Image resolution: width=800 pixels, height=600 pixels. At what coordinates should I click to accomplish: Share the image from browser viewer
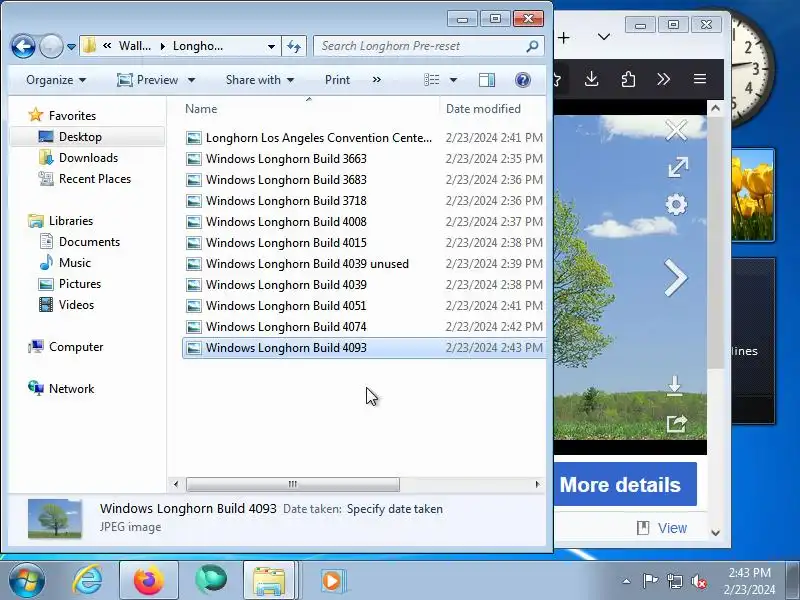point(677,423)
